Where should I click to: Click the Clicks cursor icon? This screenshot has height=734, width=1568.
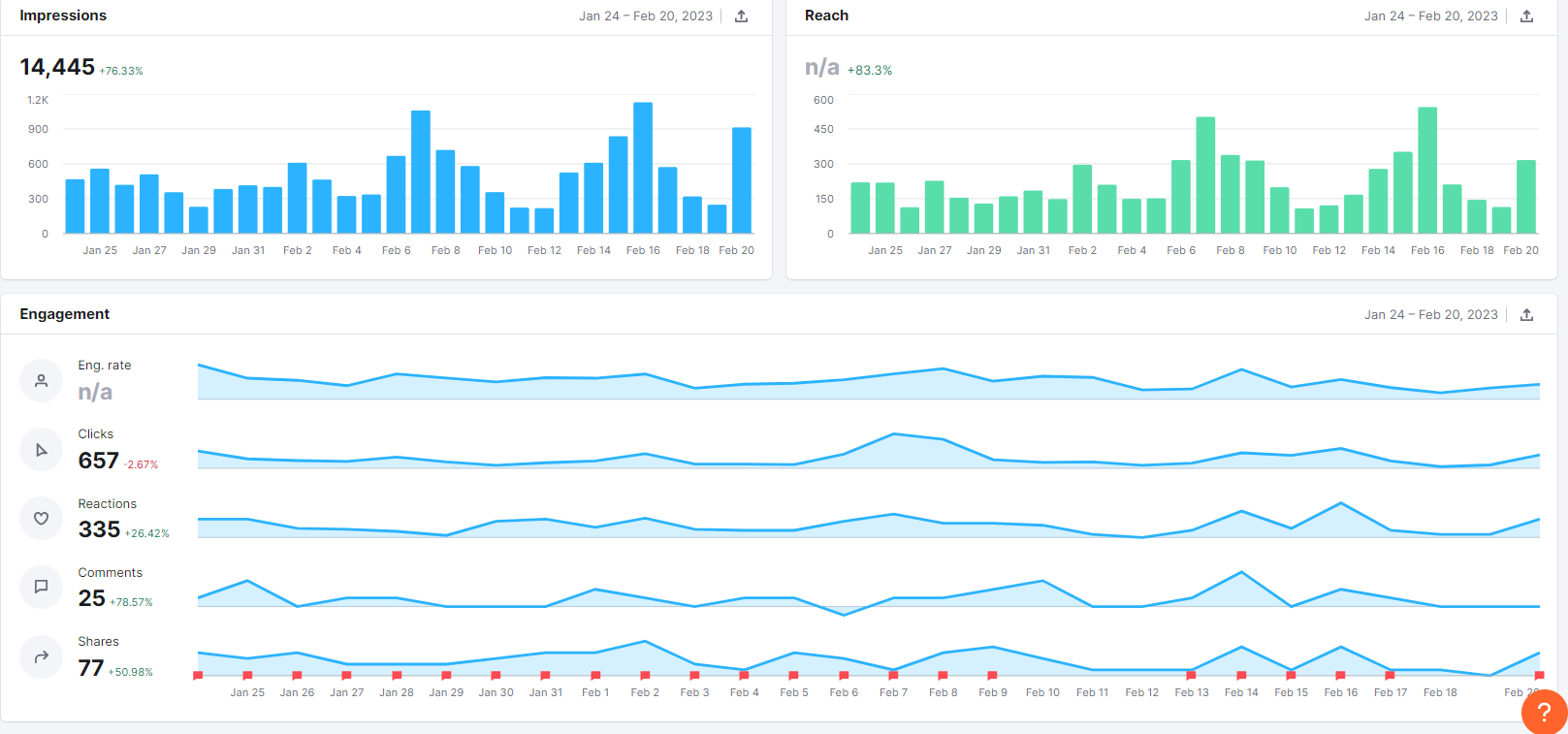tap(41, 449)
